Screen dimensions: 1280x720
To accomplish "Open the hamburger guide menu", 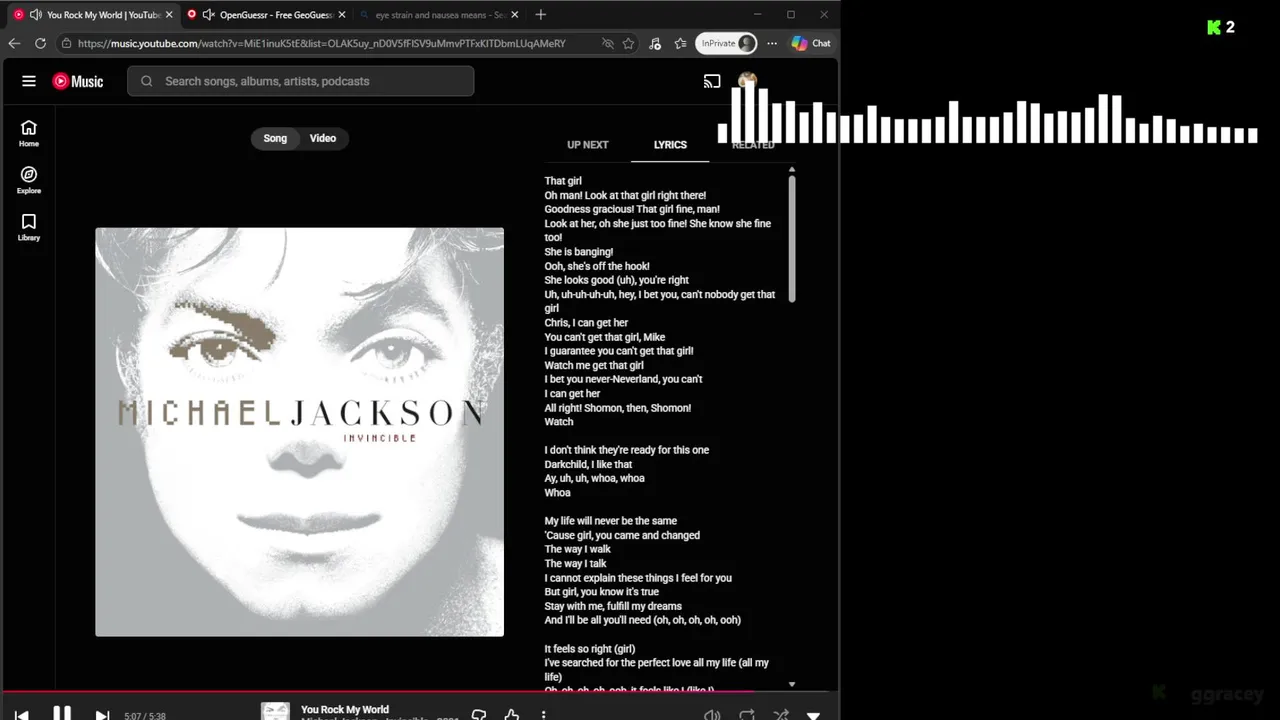I will 29,81.
